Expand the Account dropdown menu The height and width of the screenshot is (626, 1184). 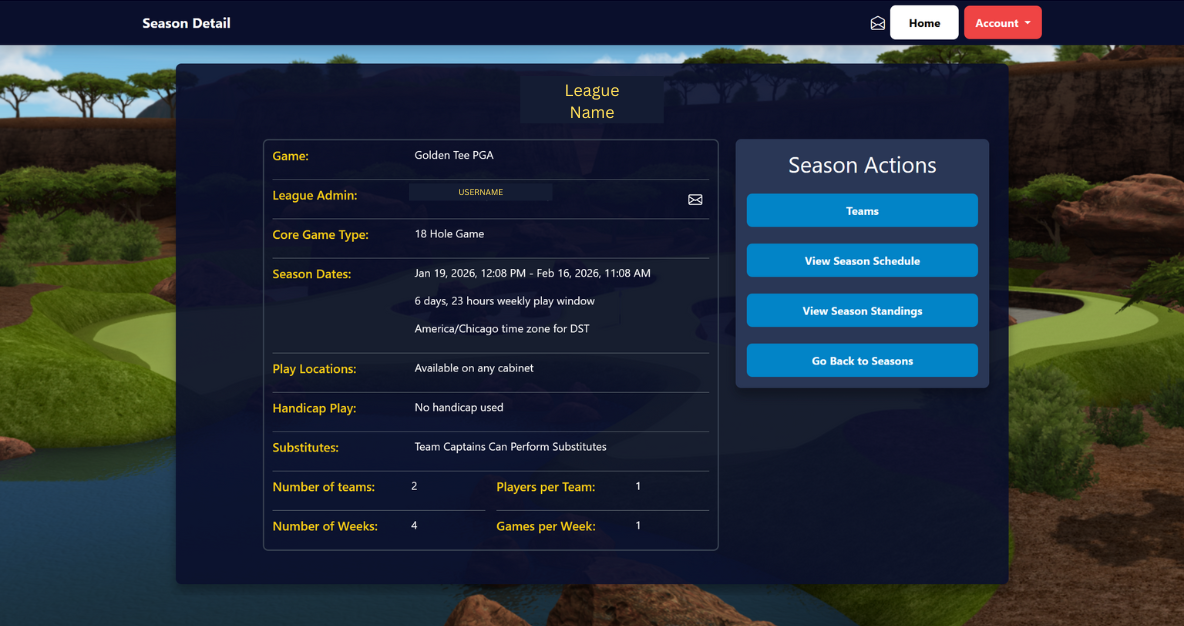coord(1002,23)
